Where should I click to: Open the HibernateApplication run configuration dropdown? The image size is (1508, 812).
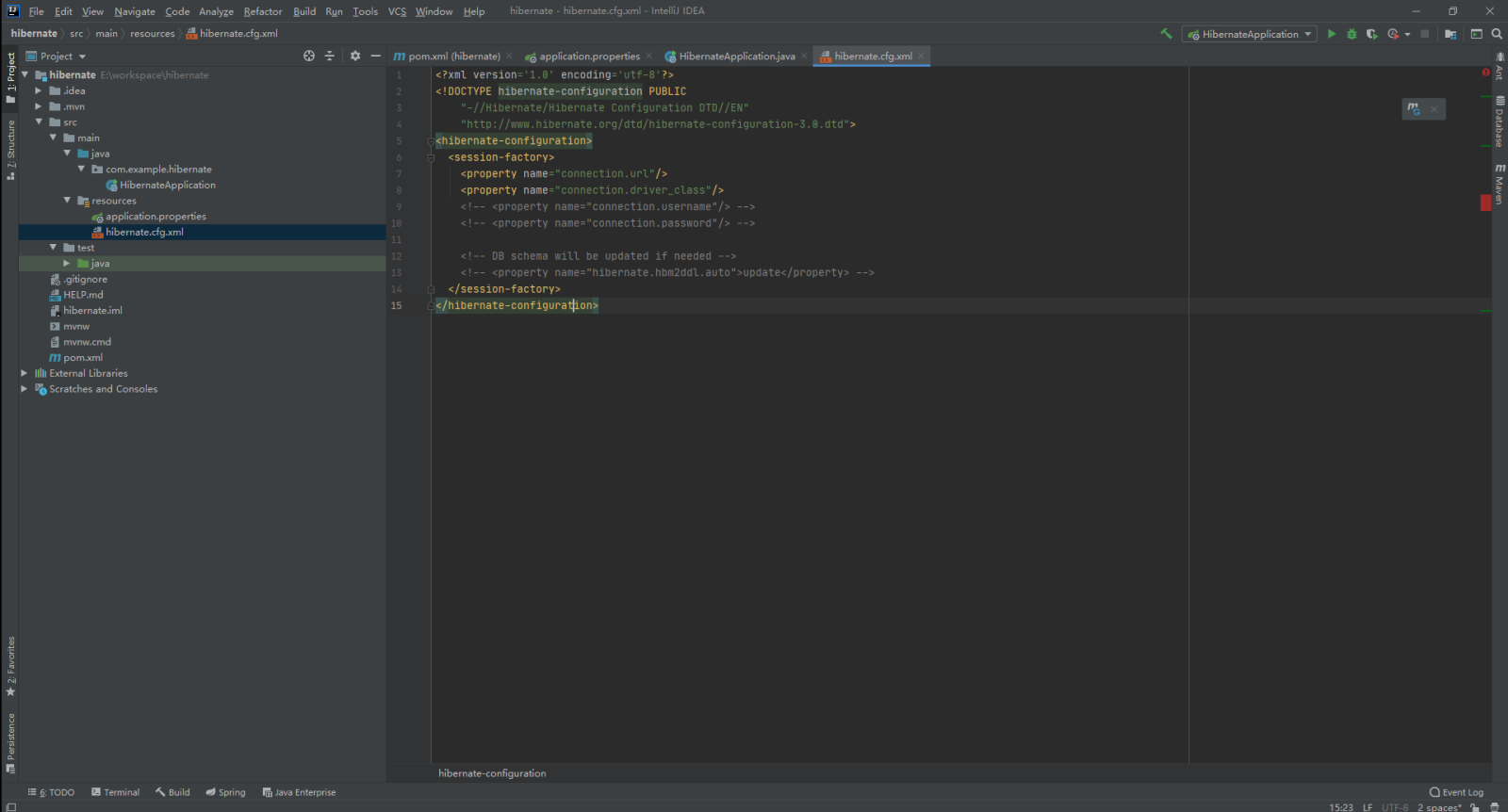pos(1250,34)
